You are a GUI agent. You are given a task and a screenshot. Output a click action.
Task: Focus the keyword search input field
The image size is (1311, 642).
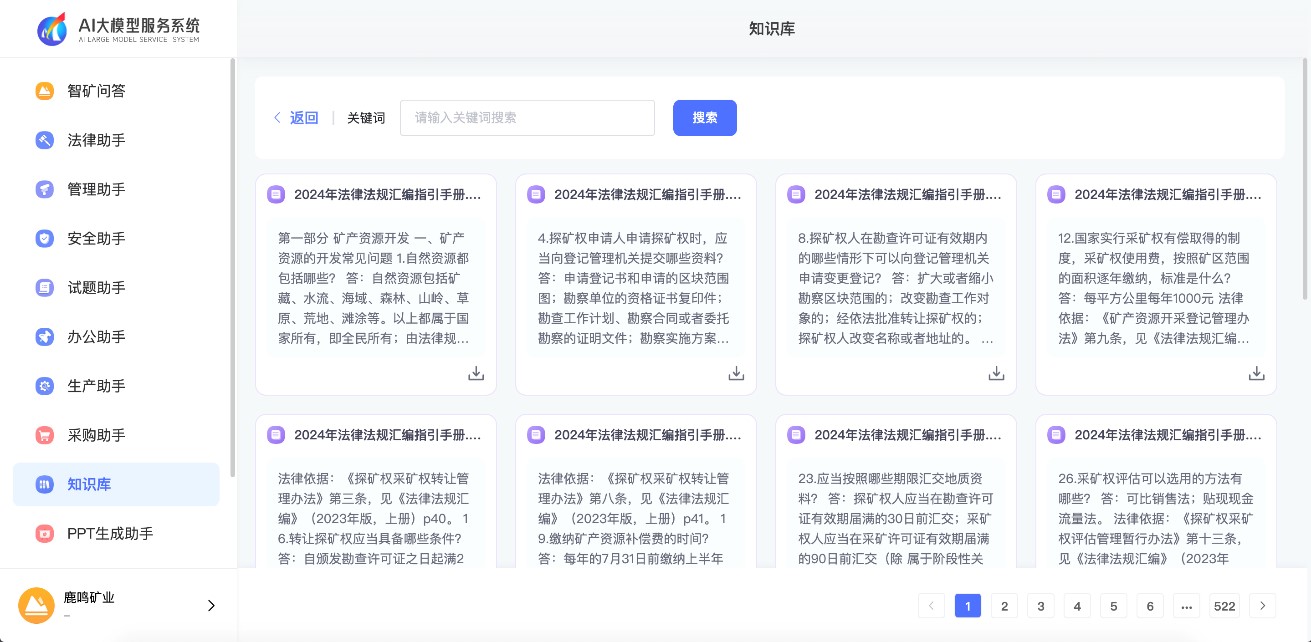click(x=527, y=118)
